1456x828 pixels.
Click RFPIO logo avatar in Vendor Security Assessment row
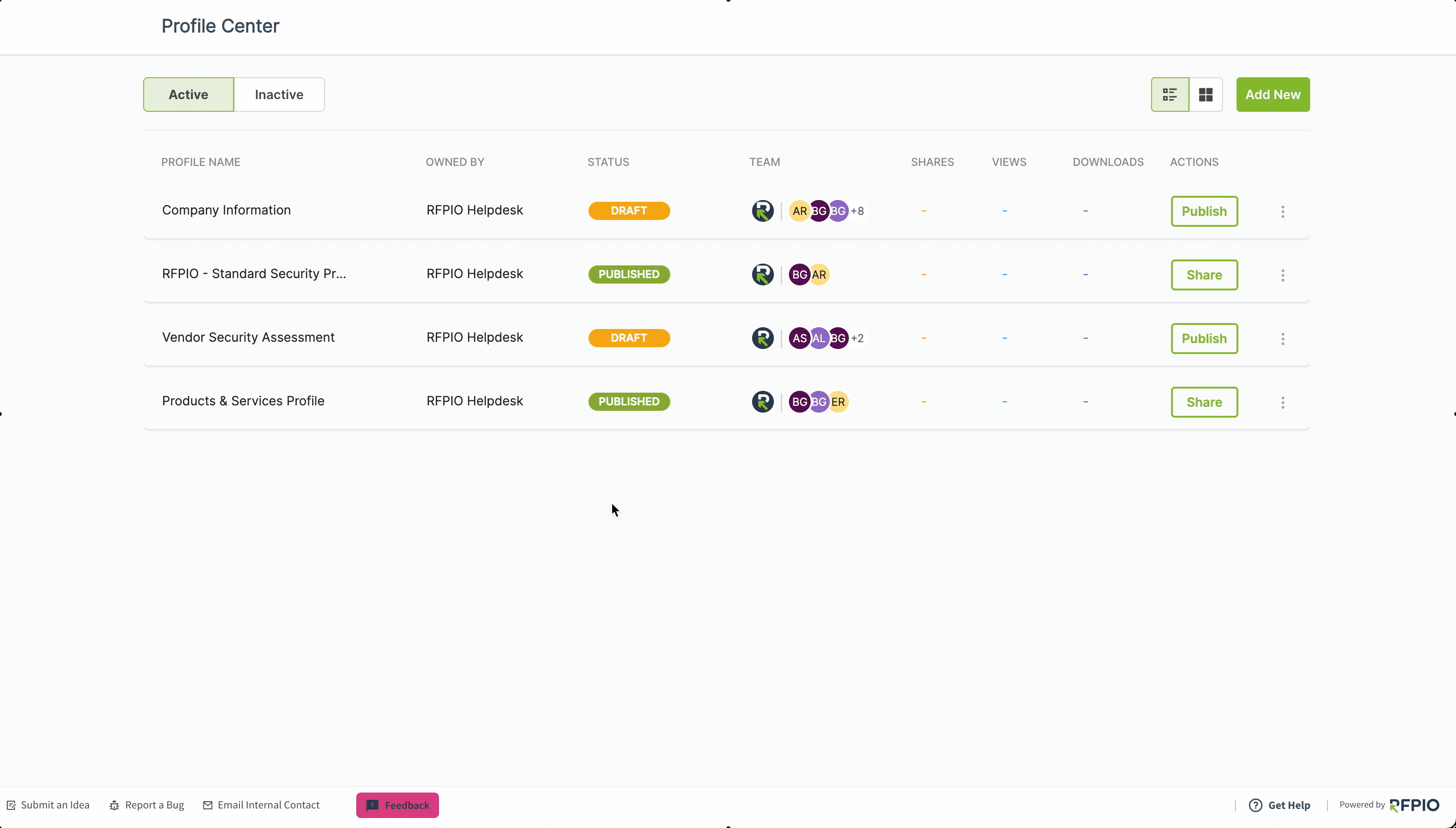[x=763, y=339]
